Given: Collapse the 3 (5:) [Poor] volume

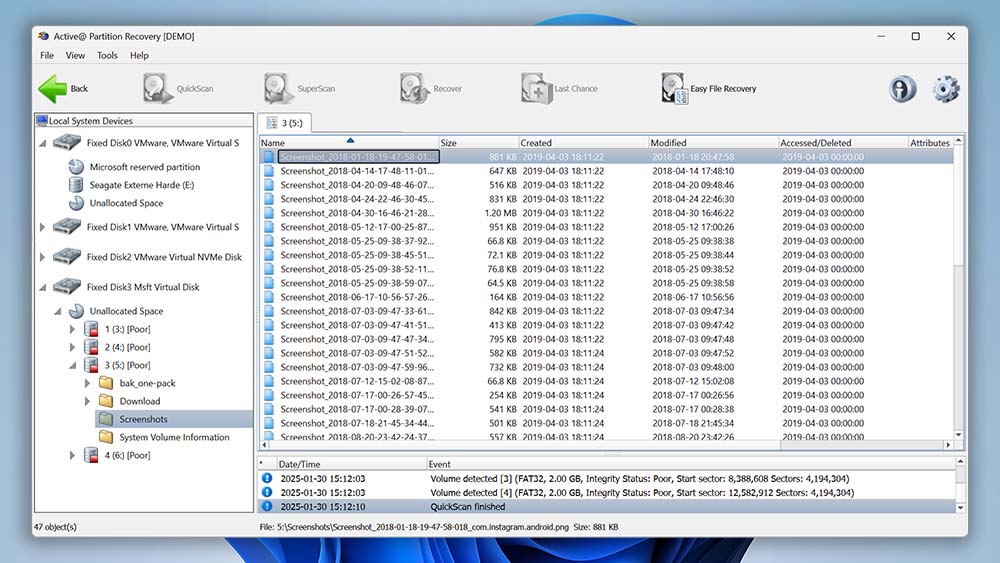Looking at the screenshot, I should point(73,366).
